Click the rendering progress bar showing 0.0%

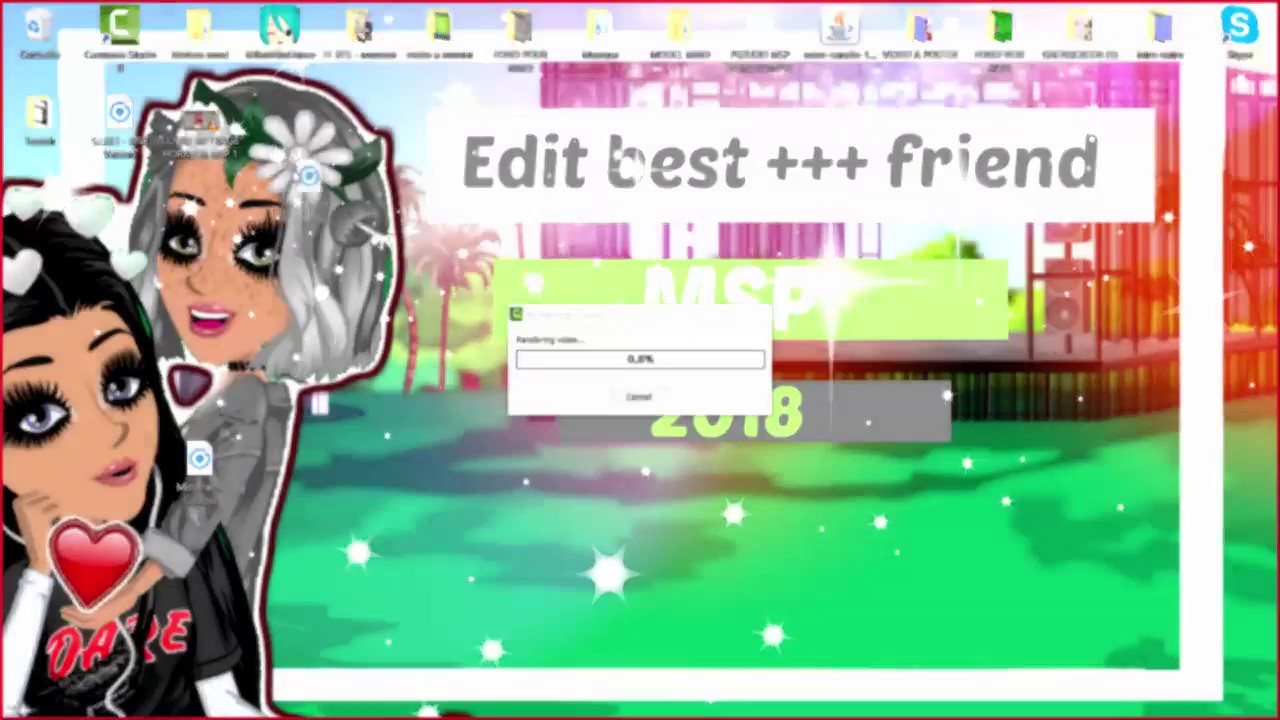click(x=640, y=359)
